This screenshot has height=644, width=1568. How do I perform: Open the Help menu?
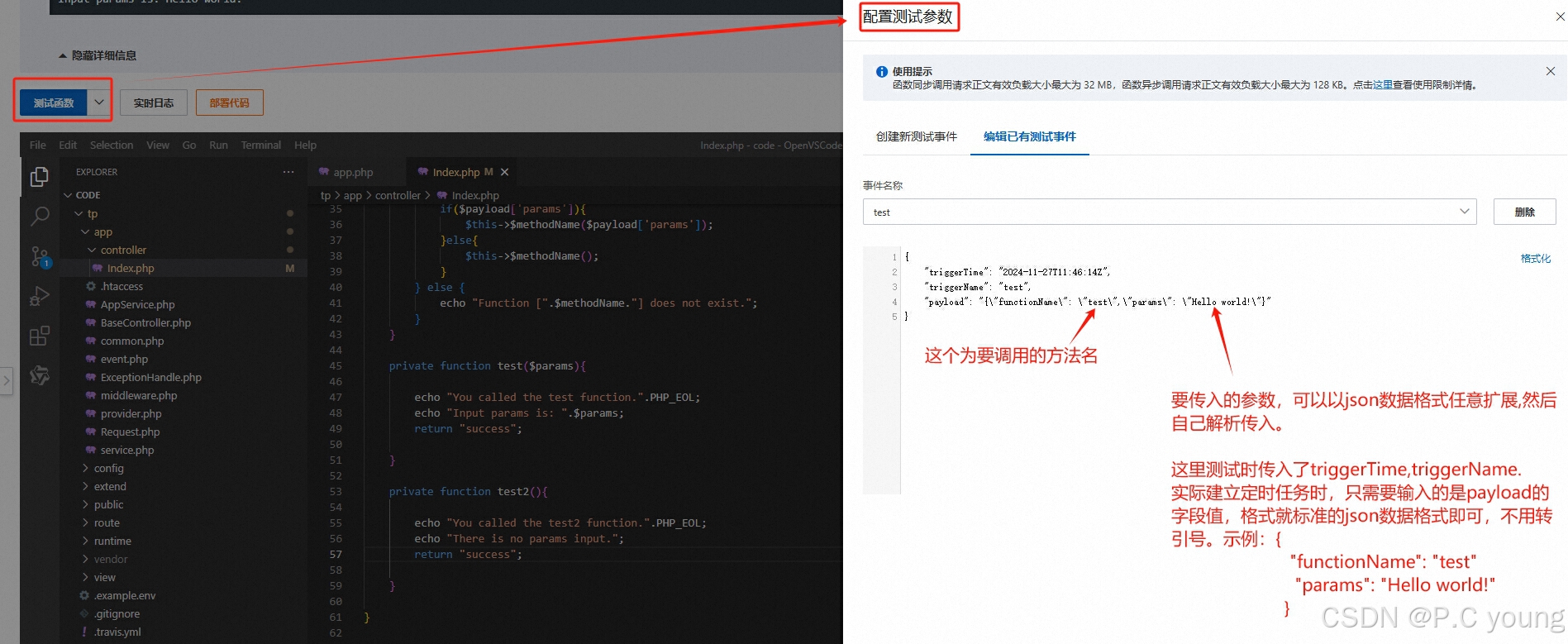306,145
